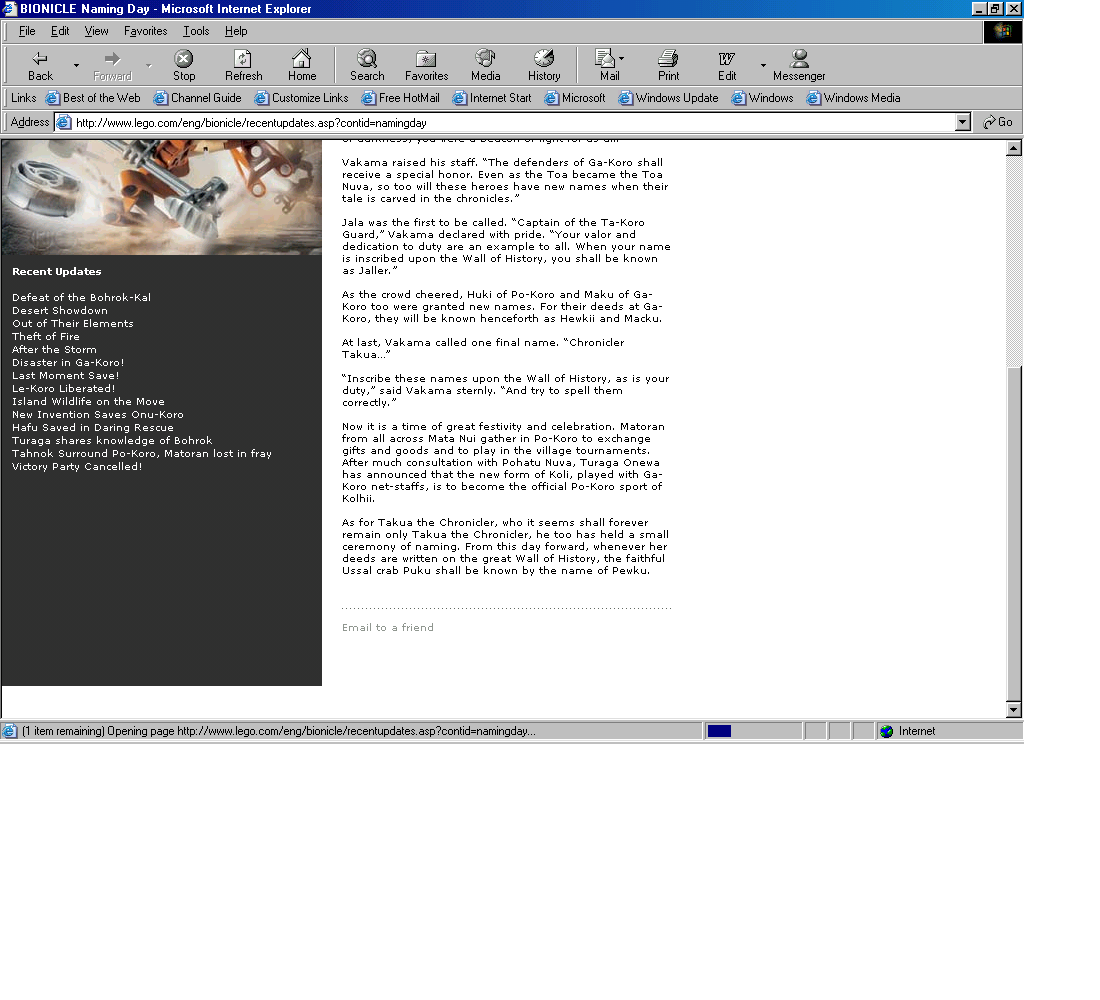Image resolution: width=1100 pixels, height=1000 pixels.
Task: Open "Turaga shares knowledge of Bohrok"
Action: [112, 440]
